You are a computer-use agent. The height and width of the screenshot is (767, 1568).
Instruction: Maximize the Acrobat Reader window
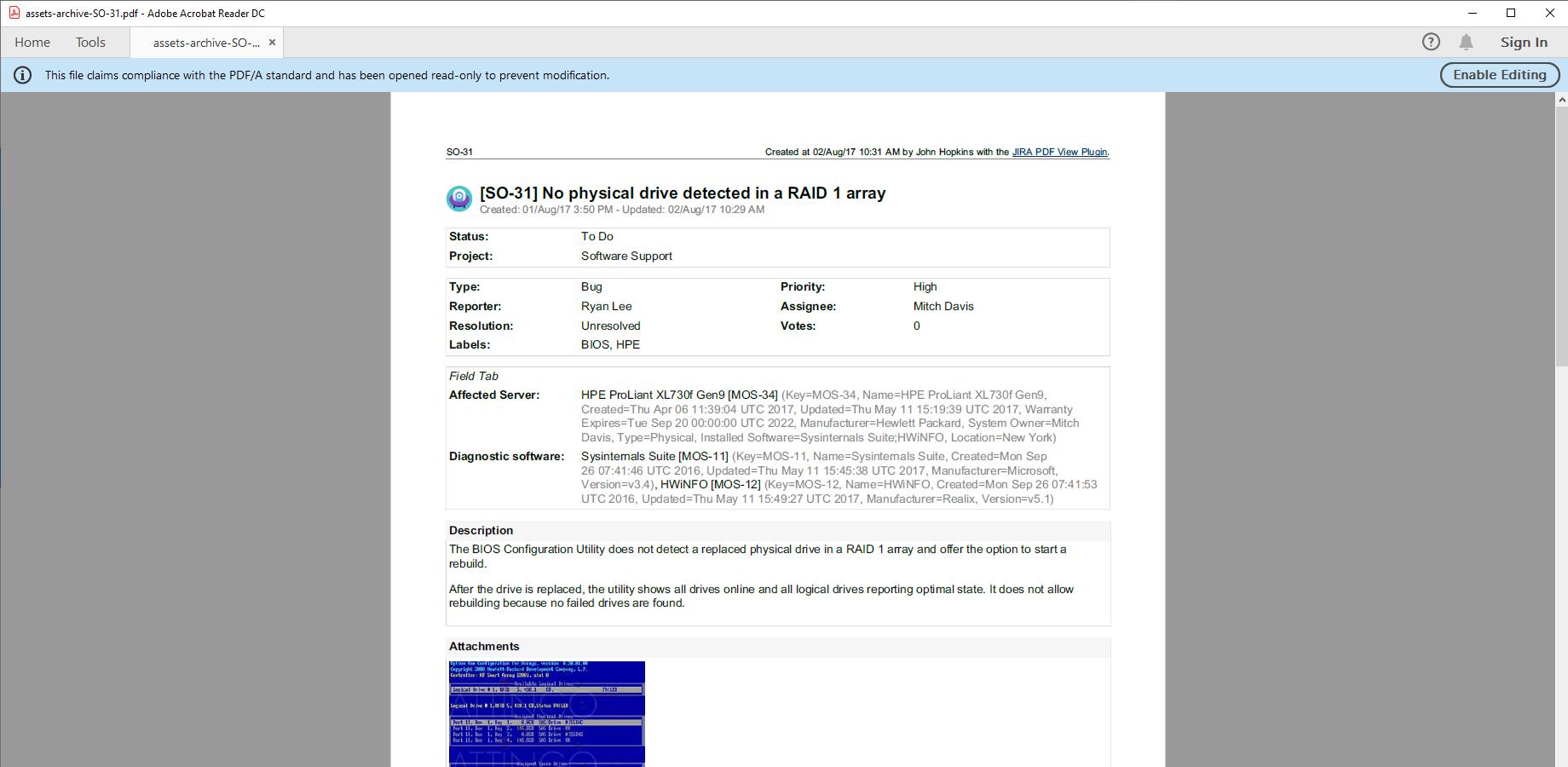(x=1511, y=13)
